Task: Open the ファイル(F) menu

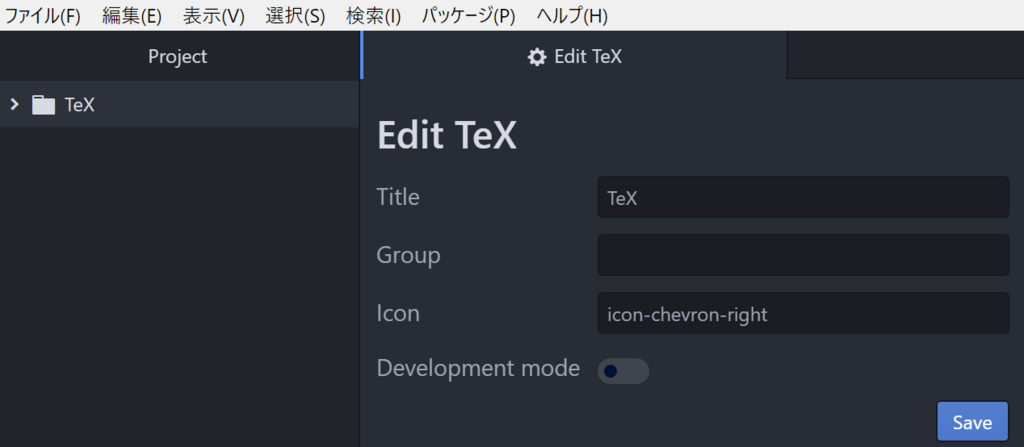Action: click(42, 16)
